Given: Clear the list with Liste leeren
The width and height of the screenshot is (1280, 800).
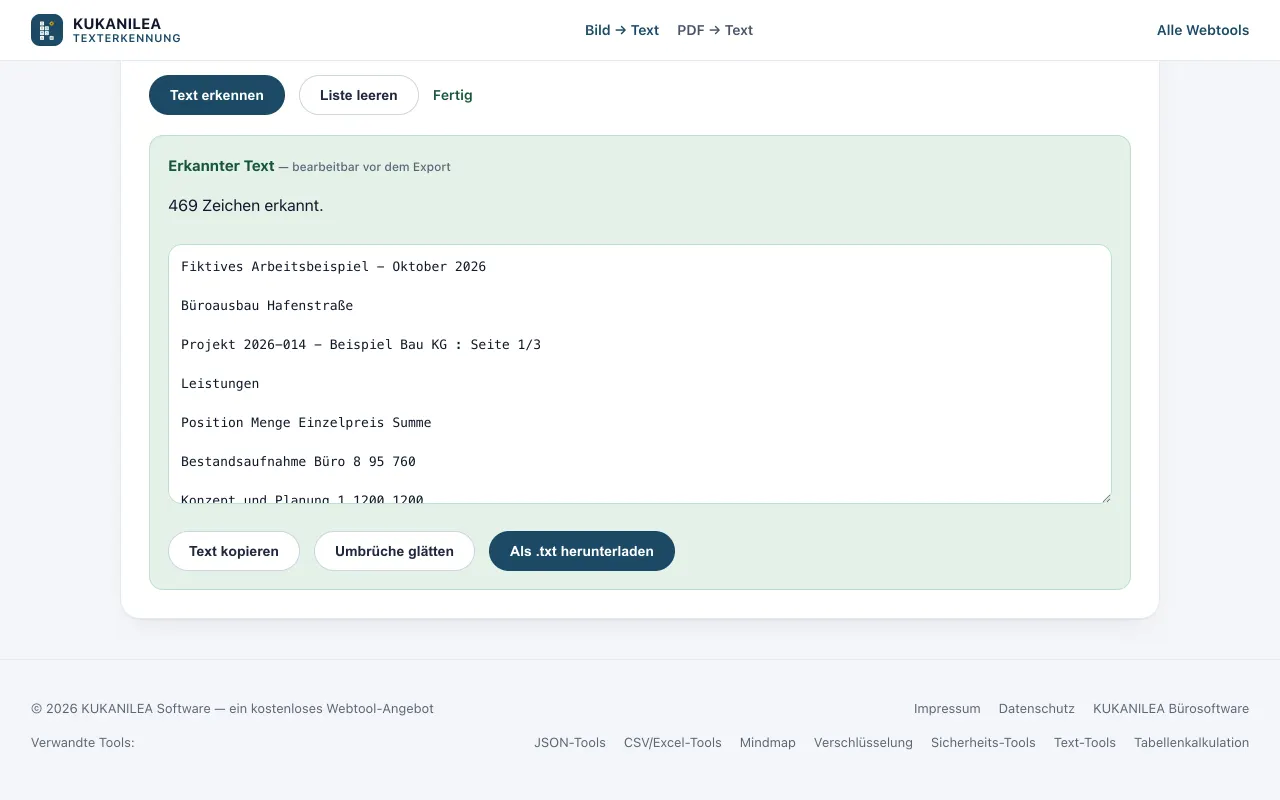Looking at the screenshot, I should 359,95.
